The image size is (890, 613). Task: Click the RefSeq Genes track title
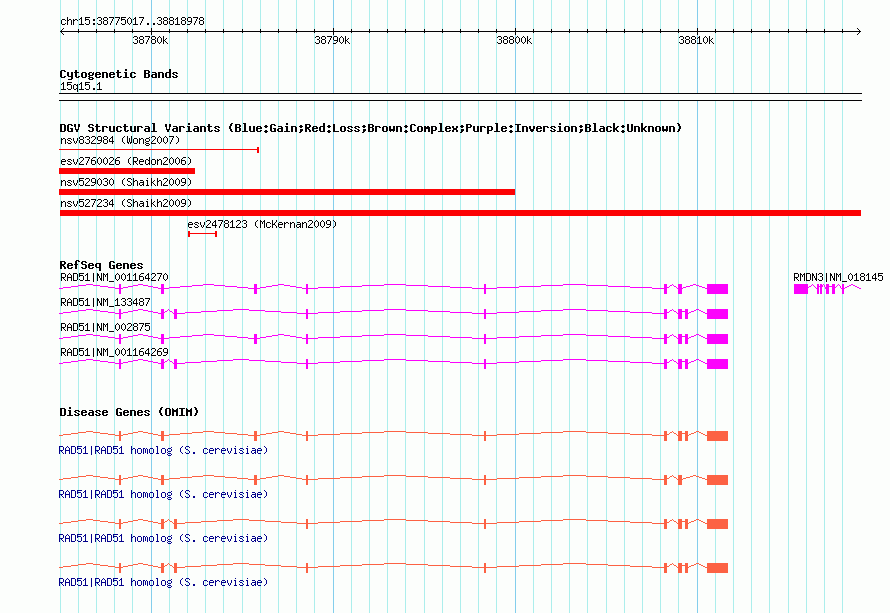tap(101, 265)
